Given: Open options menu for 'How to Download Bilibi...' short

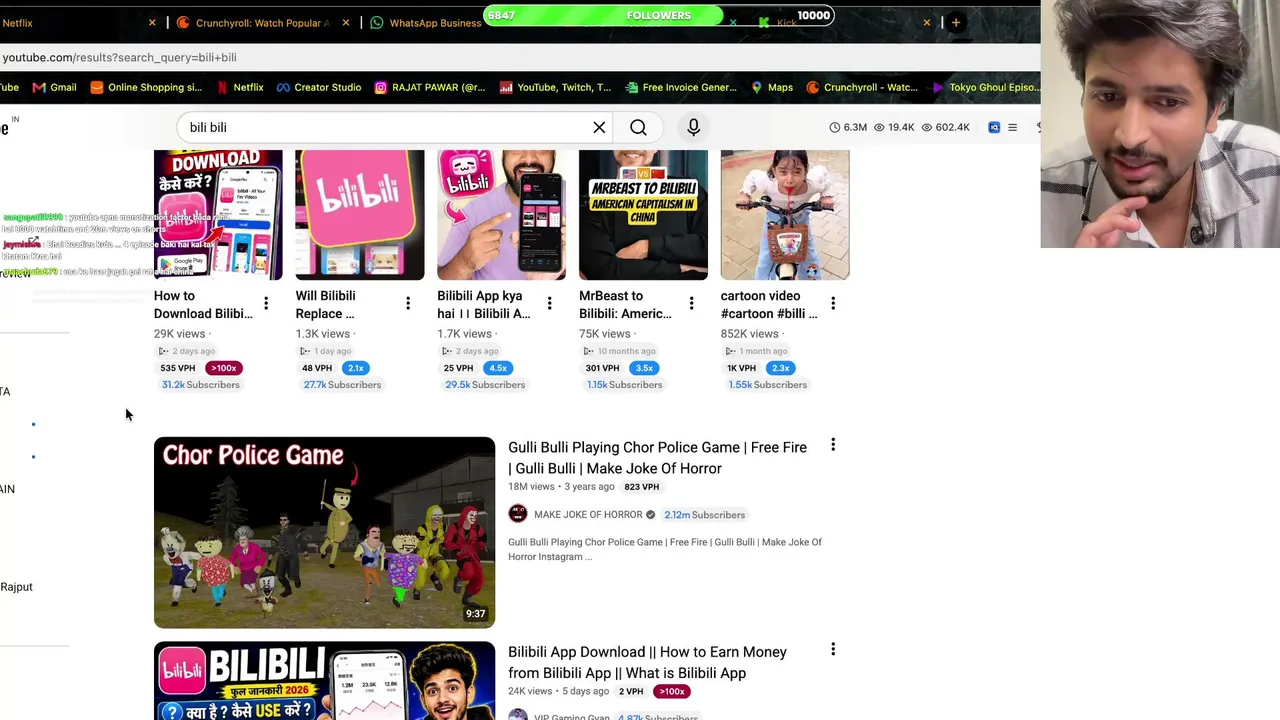Looking at the screenshot, I should (x=266, y=303).
